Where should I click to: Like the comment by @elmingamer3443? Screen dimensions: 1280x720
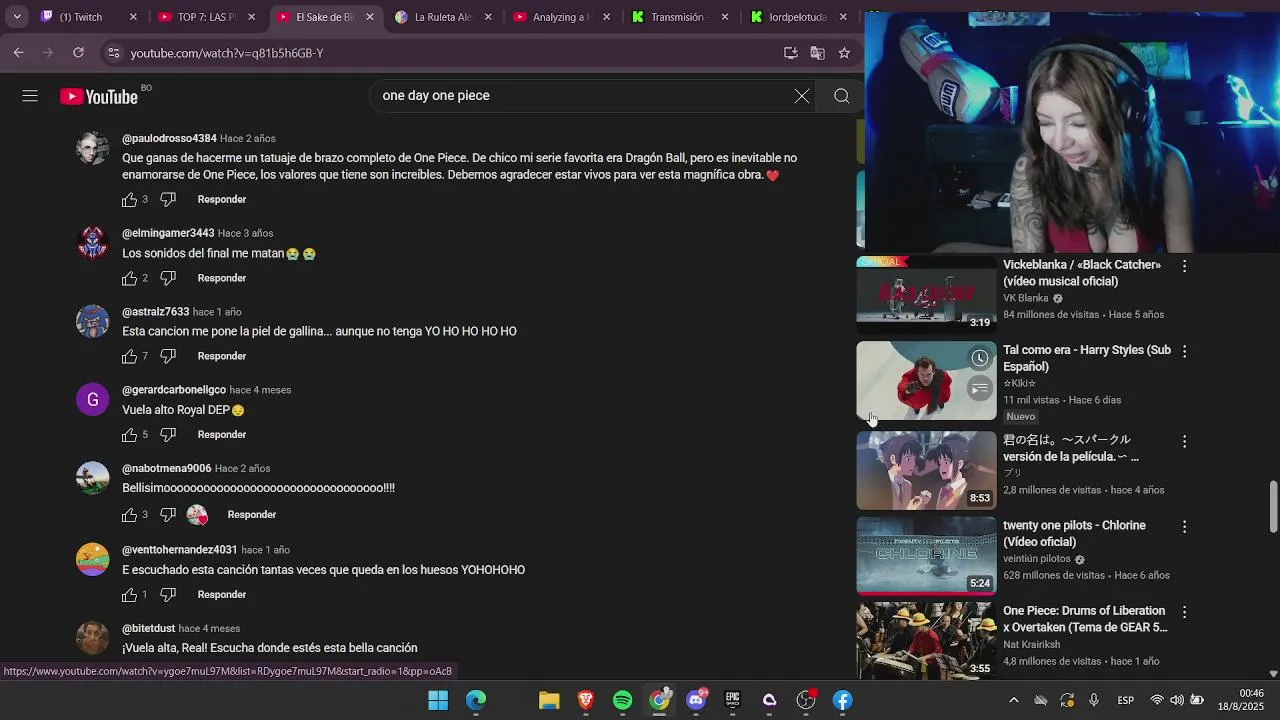(129, 278)
